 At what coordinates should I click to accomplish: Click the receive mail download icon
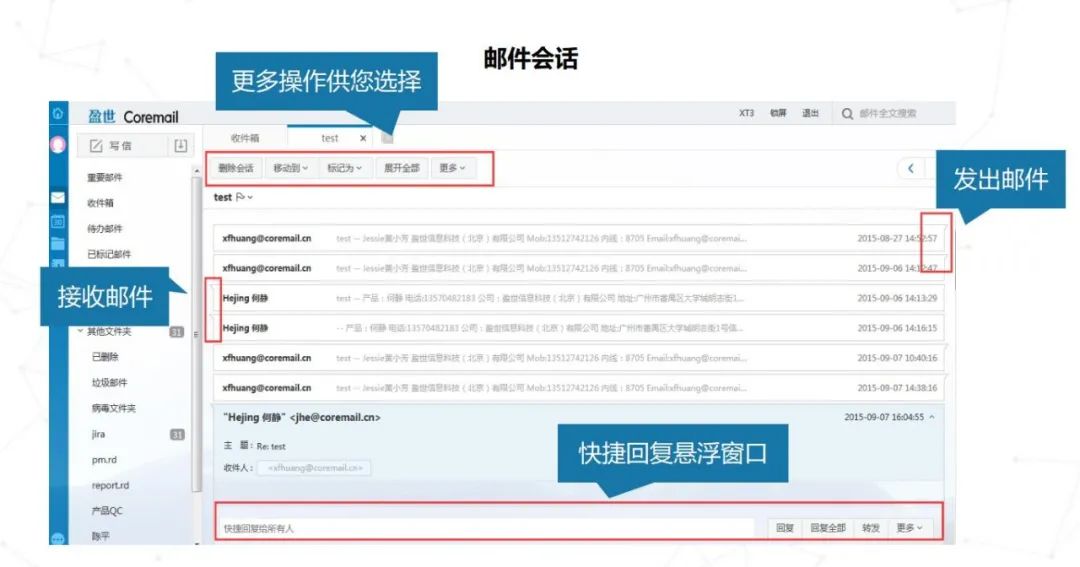180,146
